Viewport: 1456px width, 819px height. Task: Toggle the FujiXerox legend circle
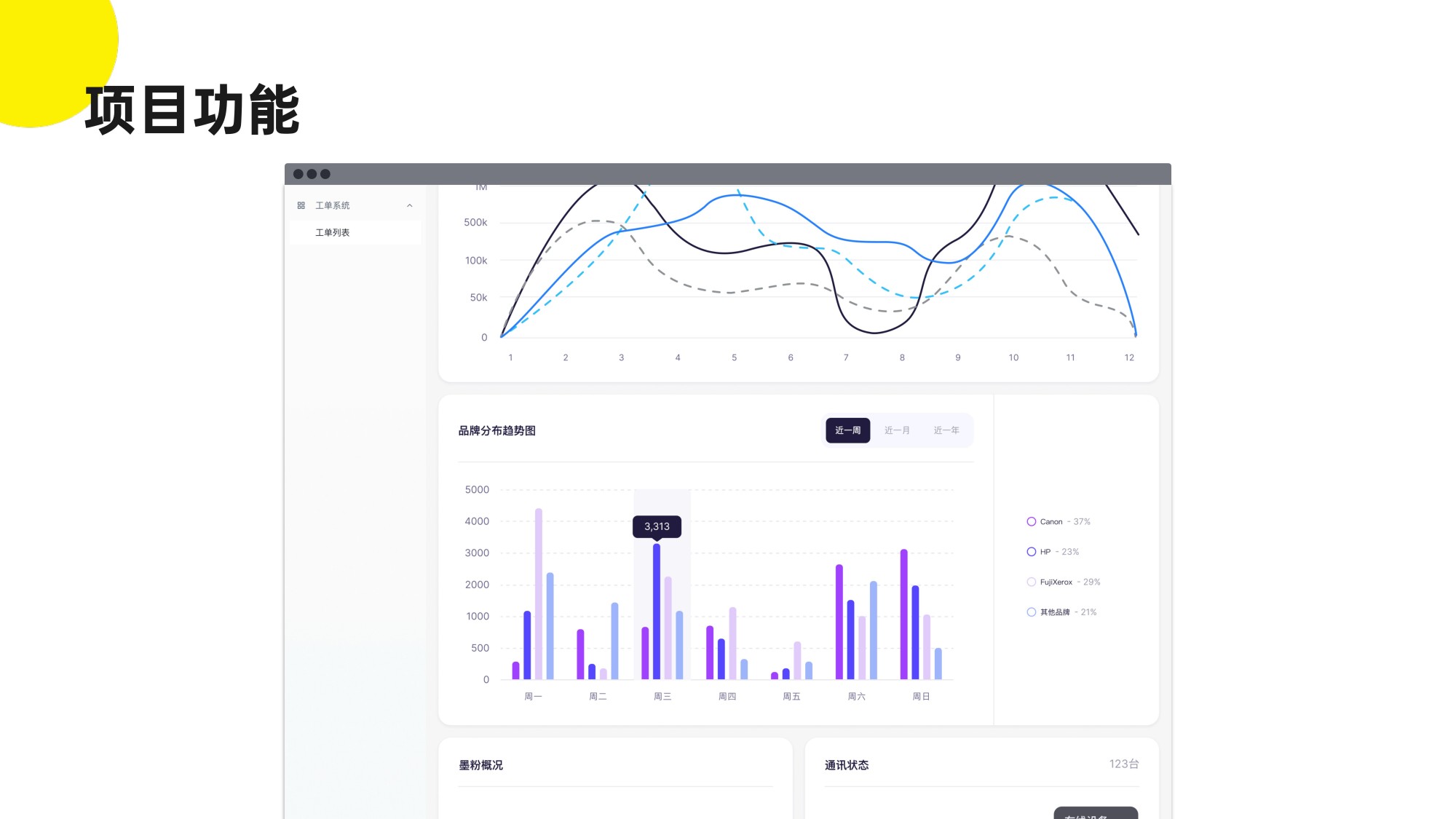click(x=1032, y=582)
